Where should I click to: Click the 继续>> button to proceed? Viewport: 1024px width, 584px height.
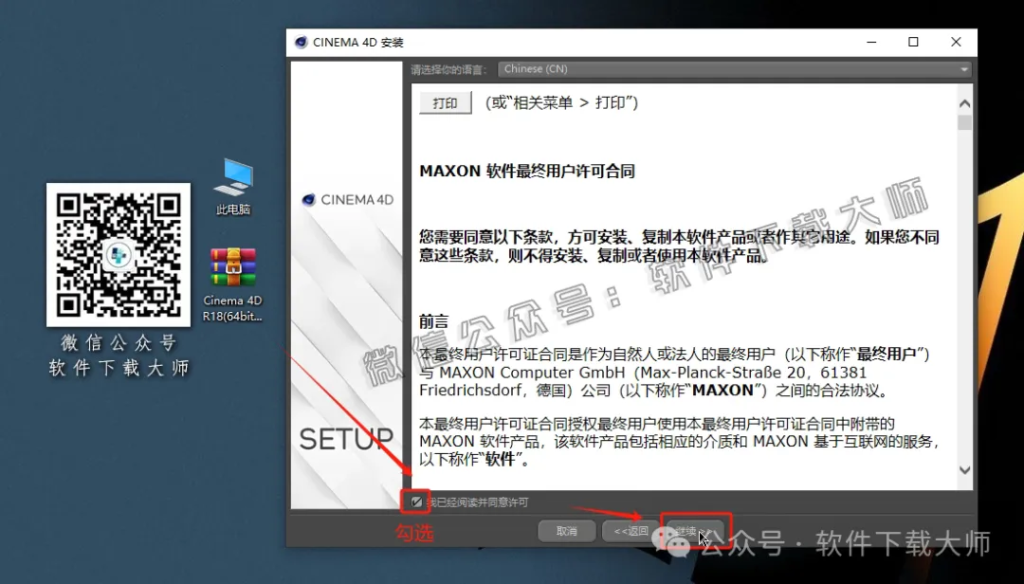[x=694, y=531]
